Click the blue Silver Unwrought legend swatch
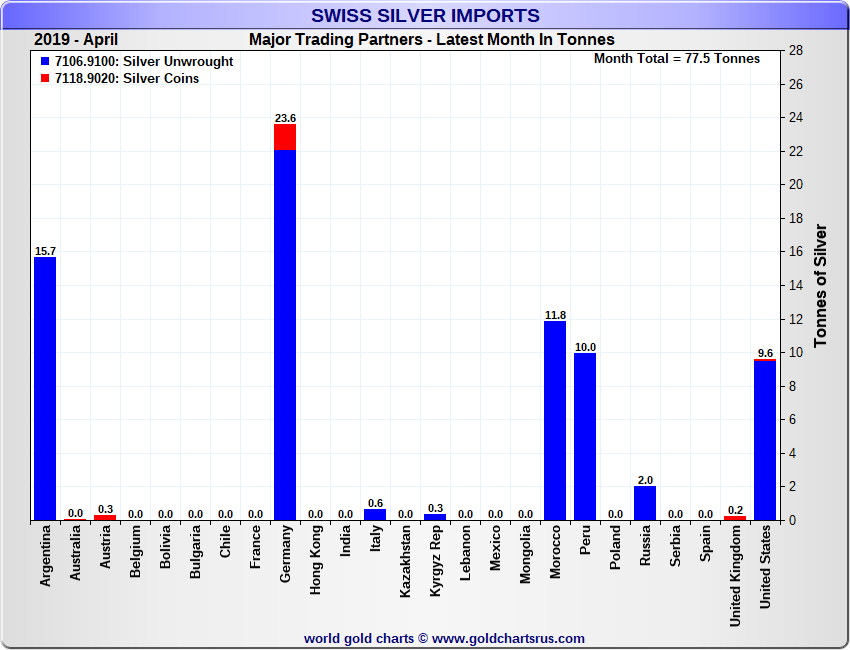Viewport: 850px width, 650px height. [x=45, y=62]
